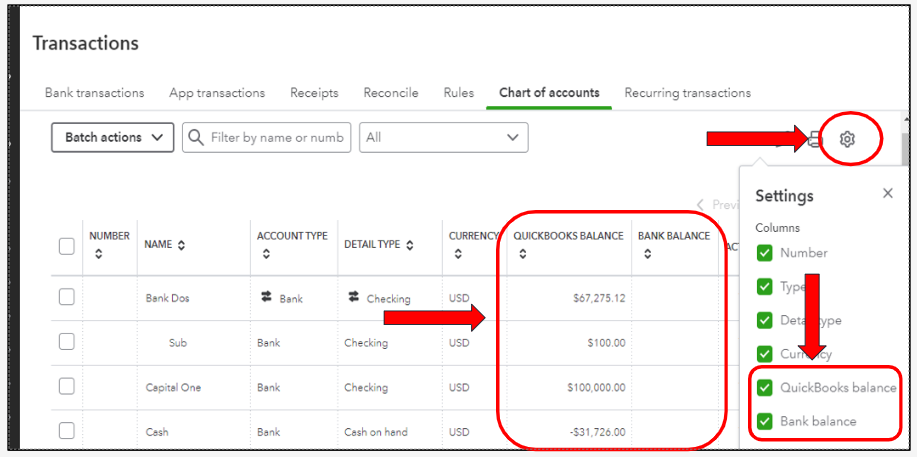Viewport: 917px width, 457px height.
Task: Close the Settings panel with X
Action: coord(887,194)
